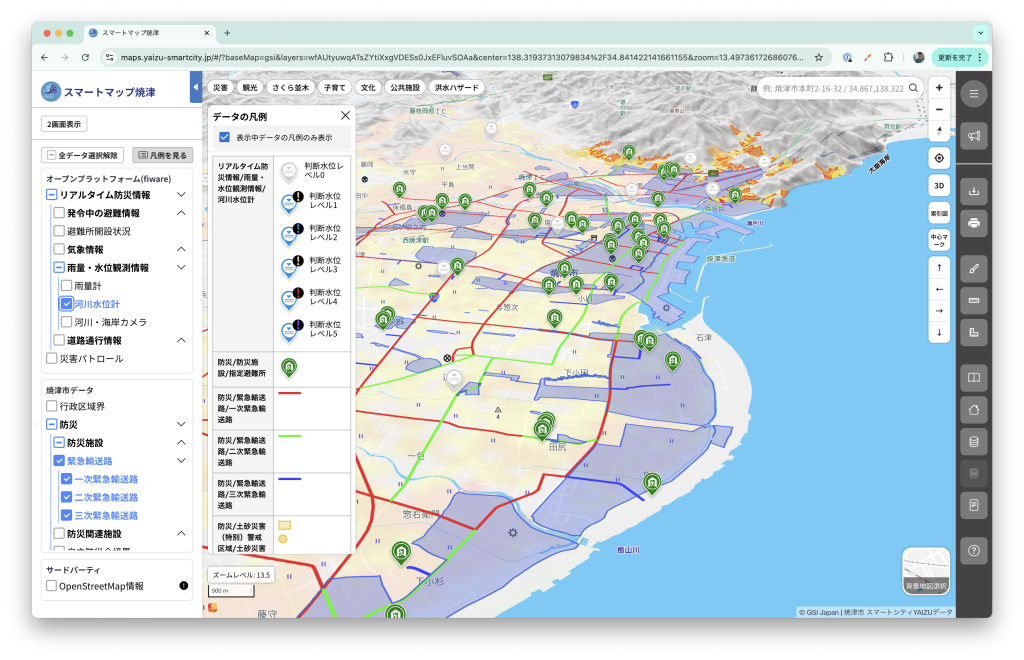Zoom in on the map with the plus icon

coord(938,88)
